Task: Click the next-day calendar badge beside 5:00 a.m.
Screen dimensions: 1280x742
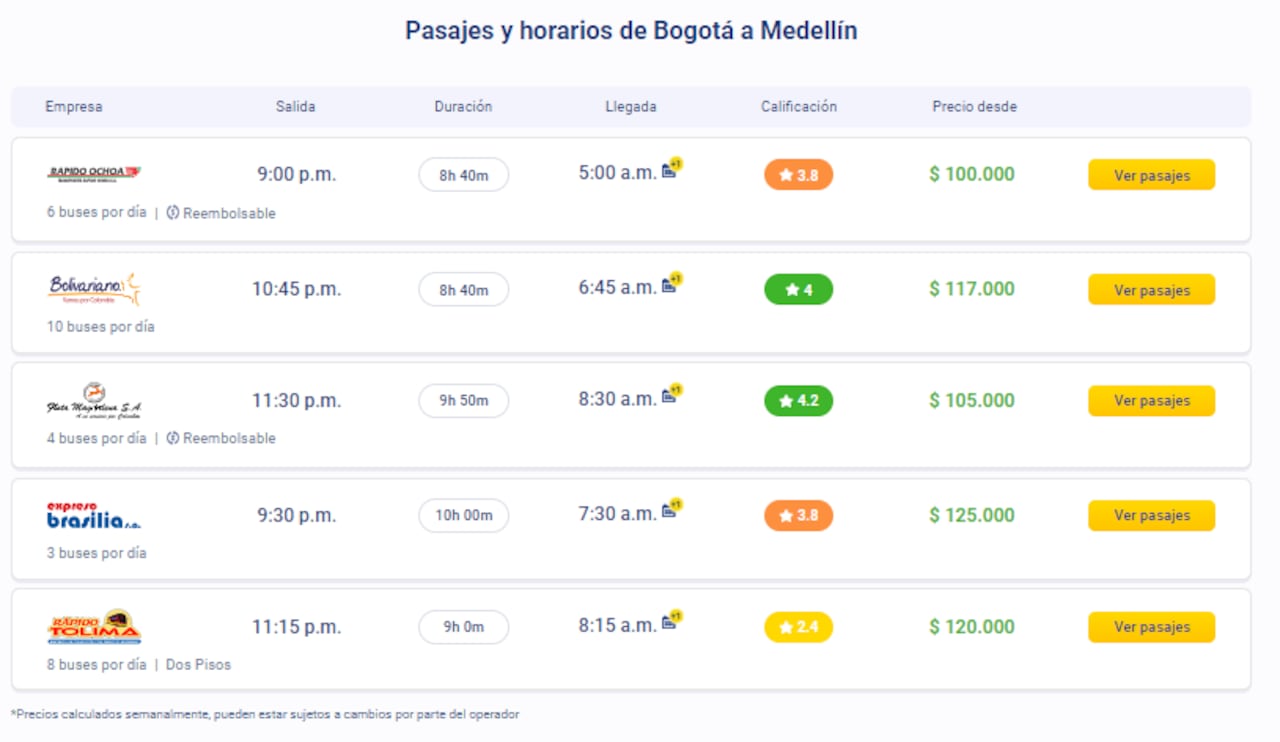Action: click(x=671, y=169)
